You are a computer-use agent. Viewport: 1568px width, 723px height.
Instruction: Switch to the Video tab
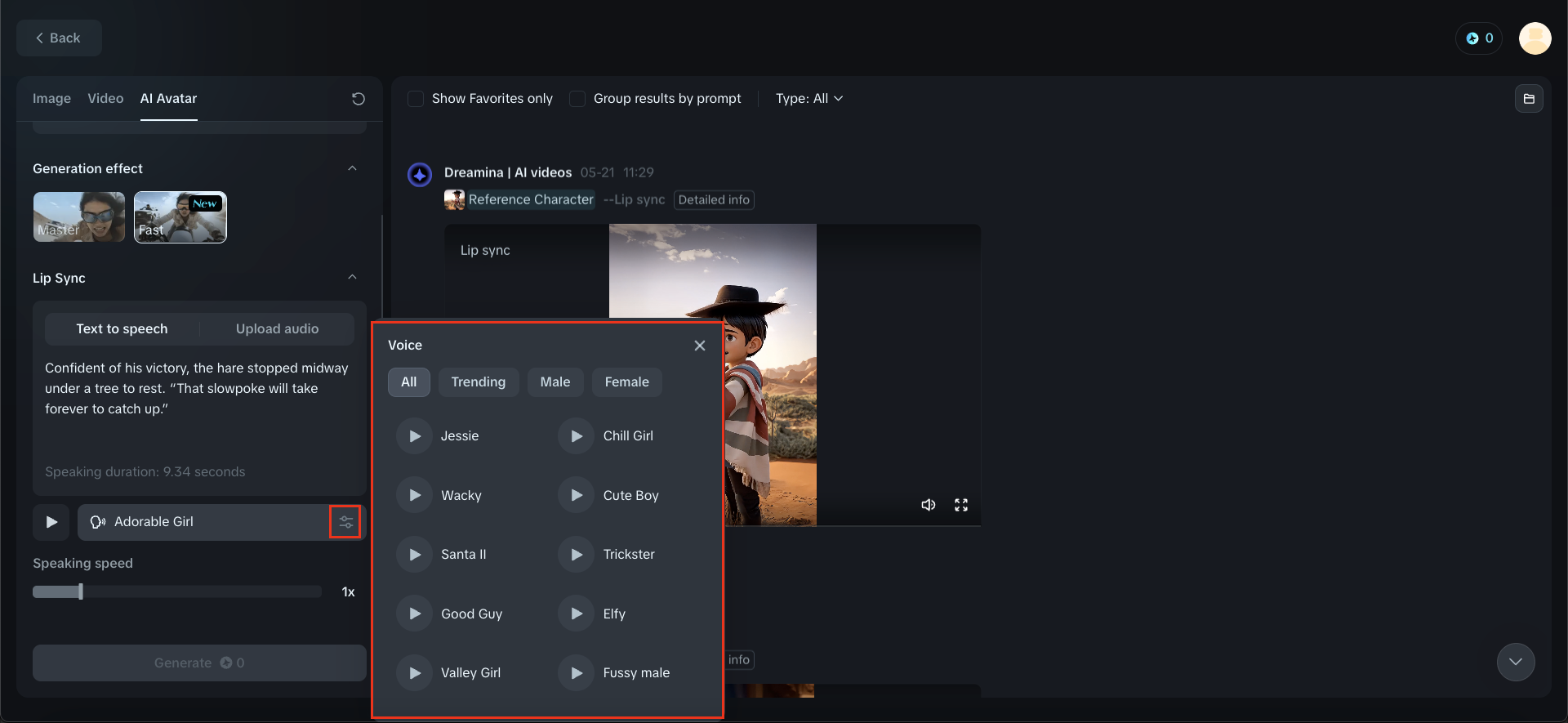click(x=105, y=99)
